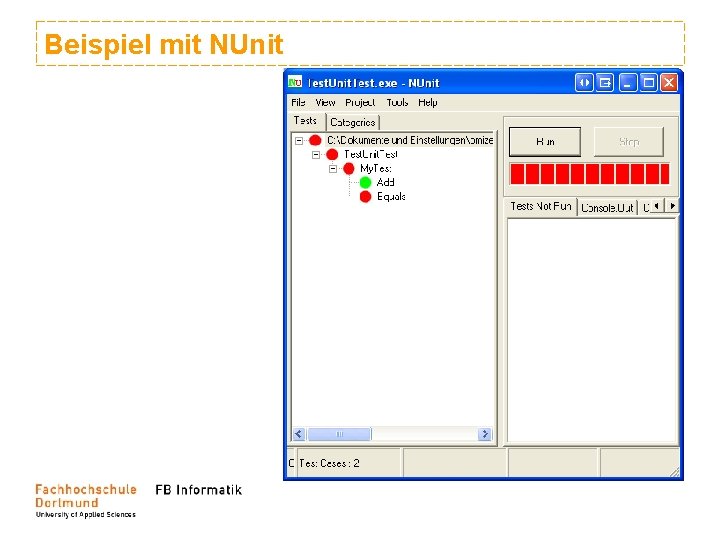
Task: Click the title bar button right of double-arrow
Action: 605,83
